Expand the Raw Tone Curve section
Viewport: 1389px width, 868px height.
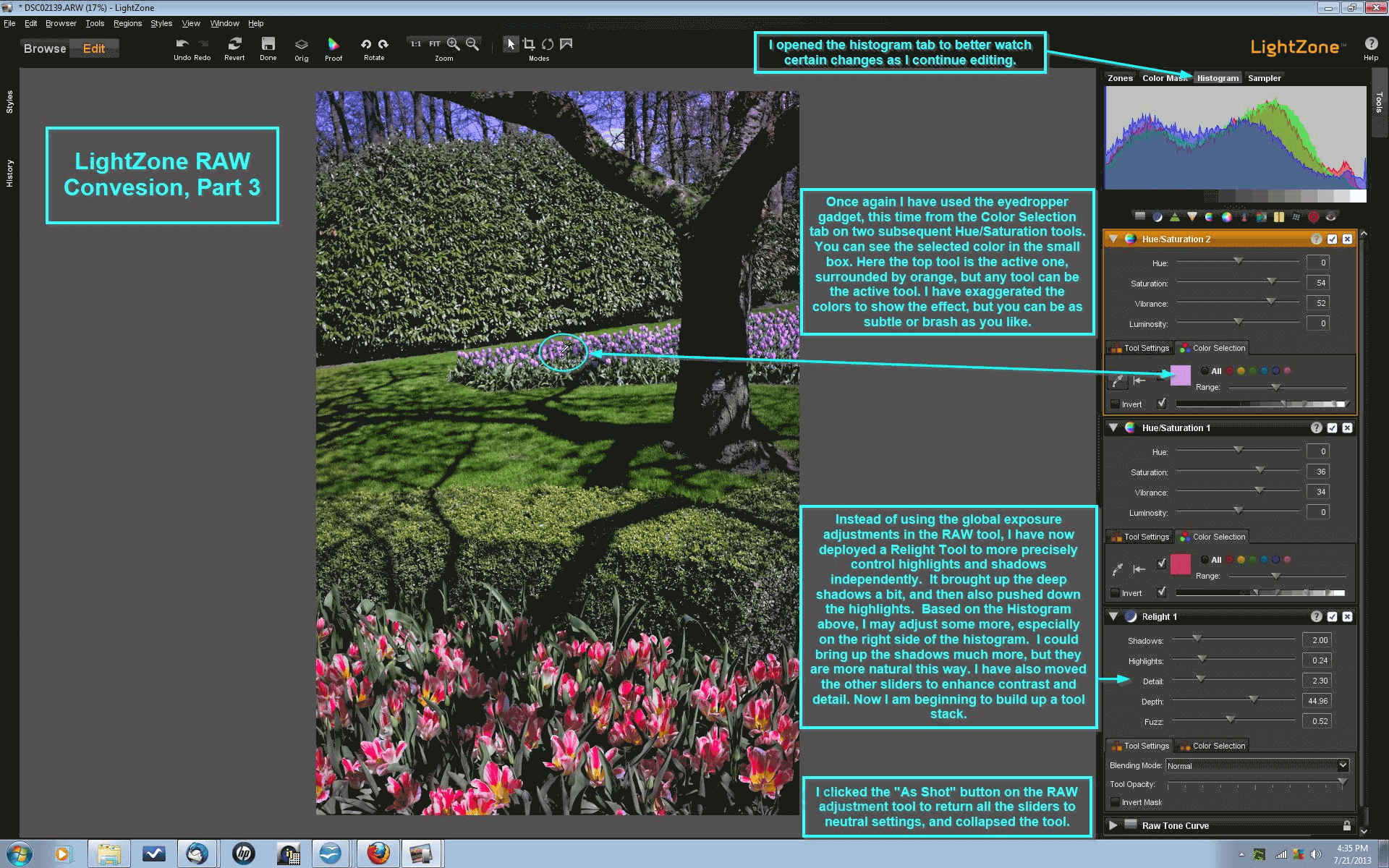click(x=1114, y=825)
